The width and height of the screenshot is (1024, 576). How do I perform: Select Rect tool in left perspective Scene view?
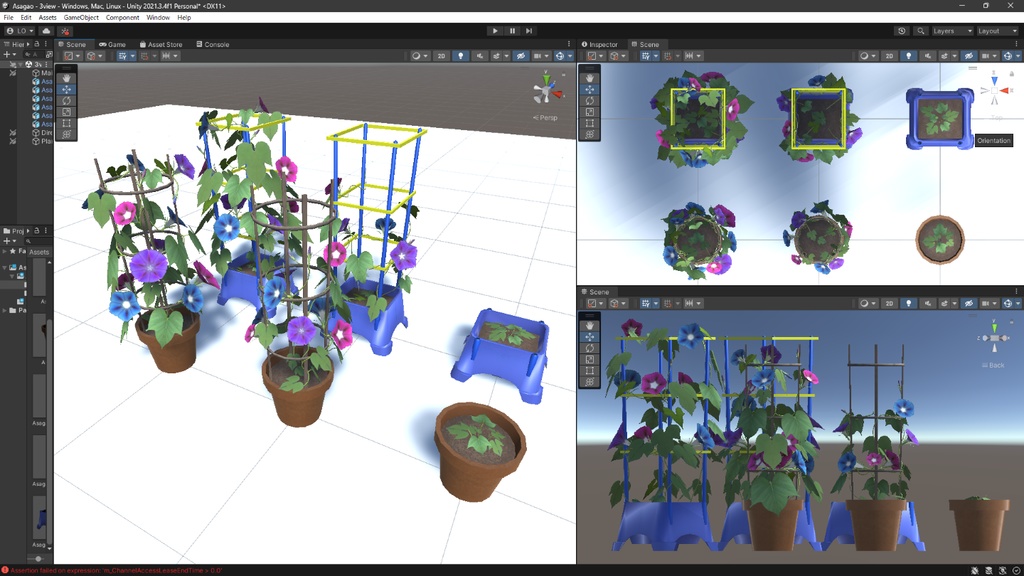[66, 123]
